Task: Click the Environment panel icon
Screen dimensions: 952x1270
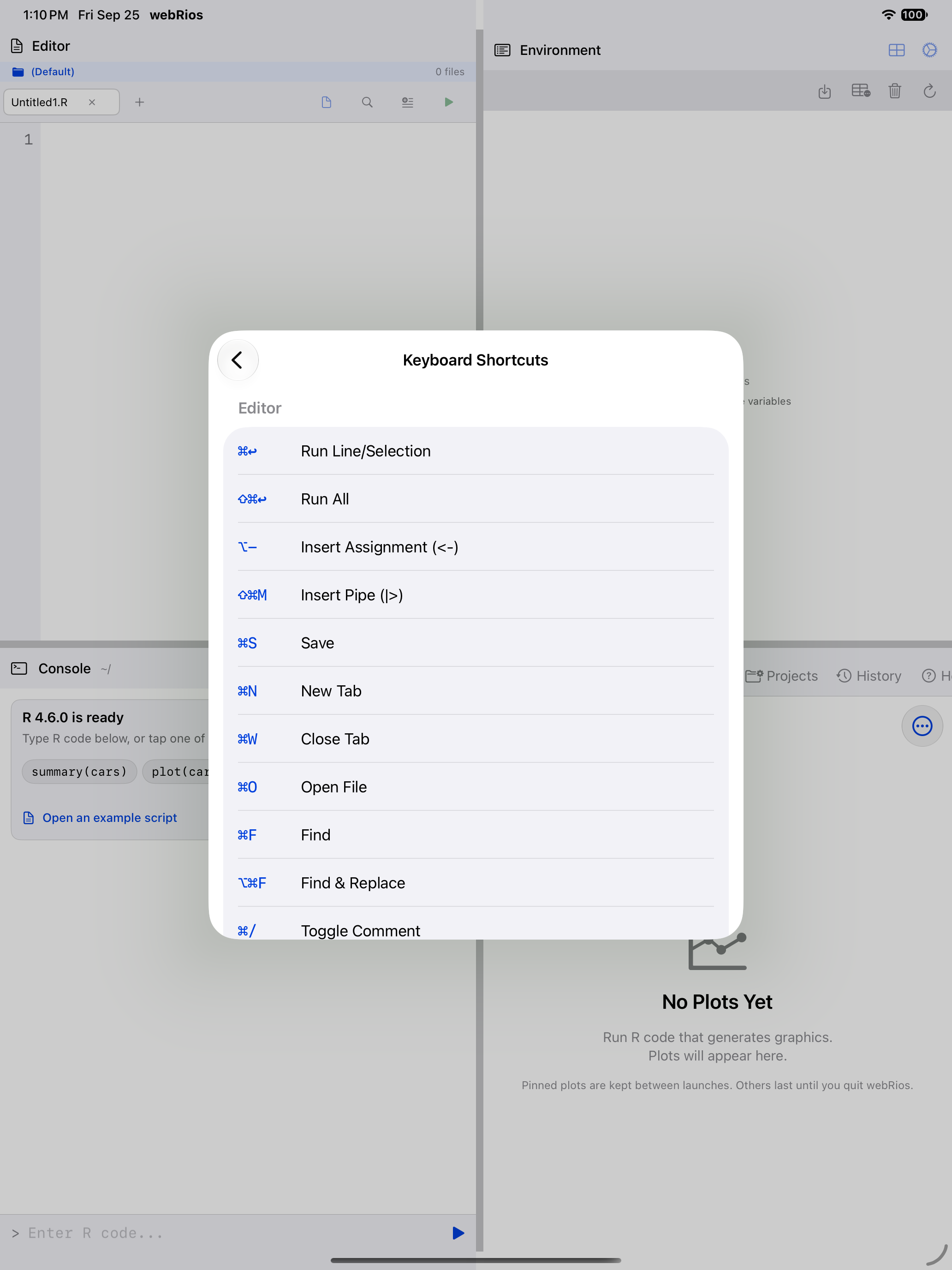Action: 502,50
